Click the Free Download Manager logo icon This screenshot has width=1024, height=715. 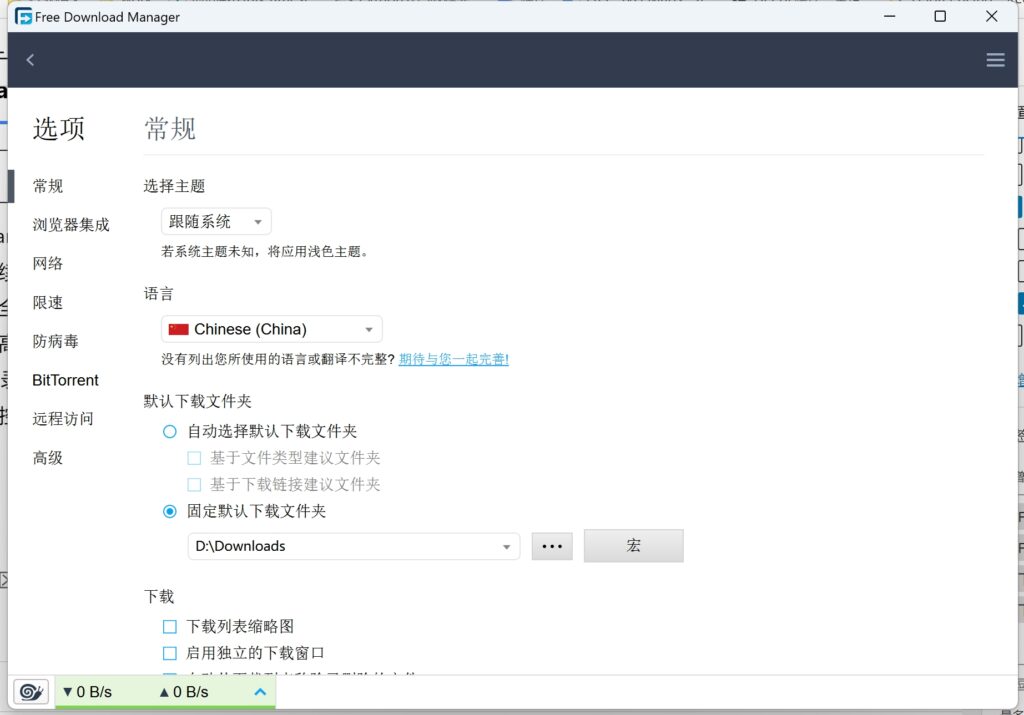pyautogui.click(x=24, y=16)
